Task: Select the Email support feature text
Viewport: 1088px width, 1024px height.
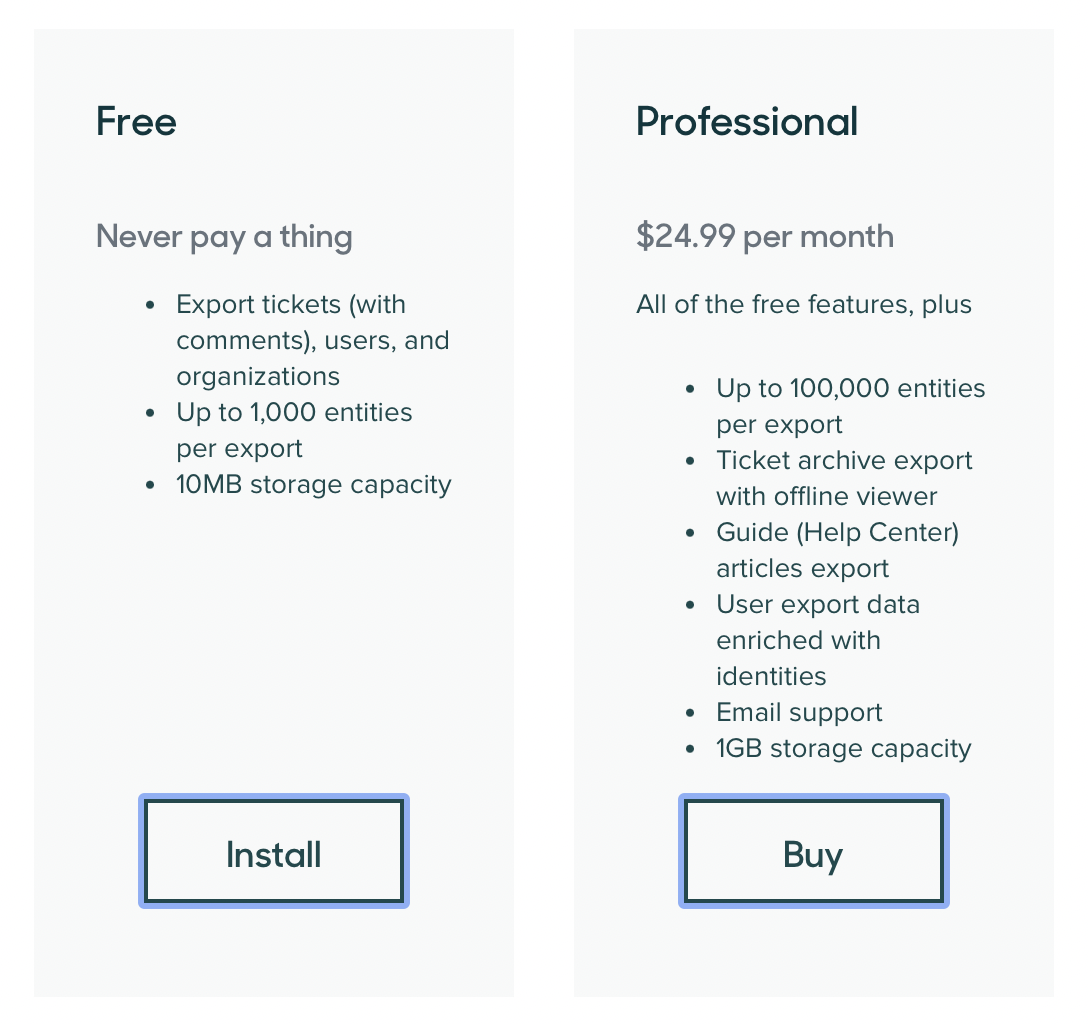Action: click(799, 712)
